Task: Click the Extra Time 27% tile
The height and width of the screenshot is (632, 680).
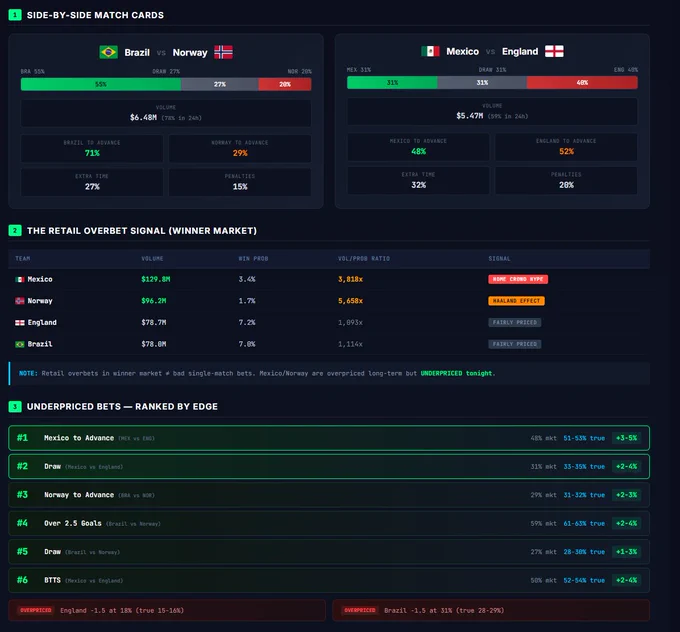Action: coord(92,182)
